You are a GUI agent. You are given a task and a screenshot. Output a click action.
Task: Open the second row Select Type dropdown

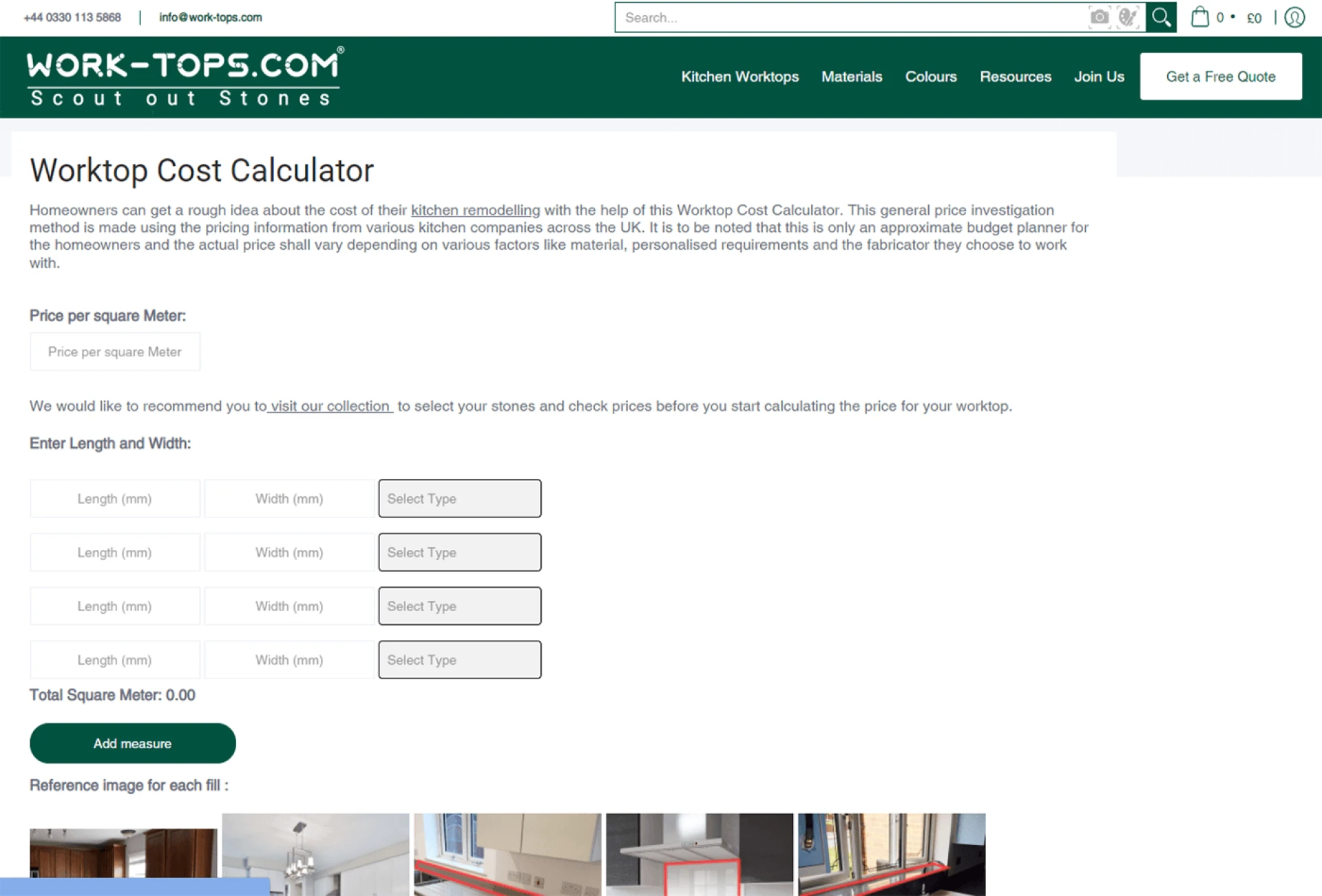click(x=459, y=552)
